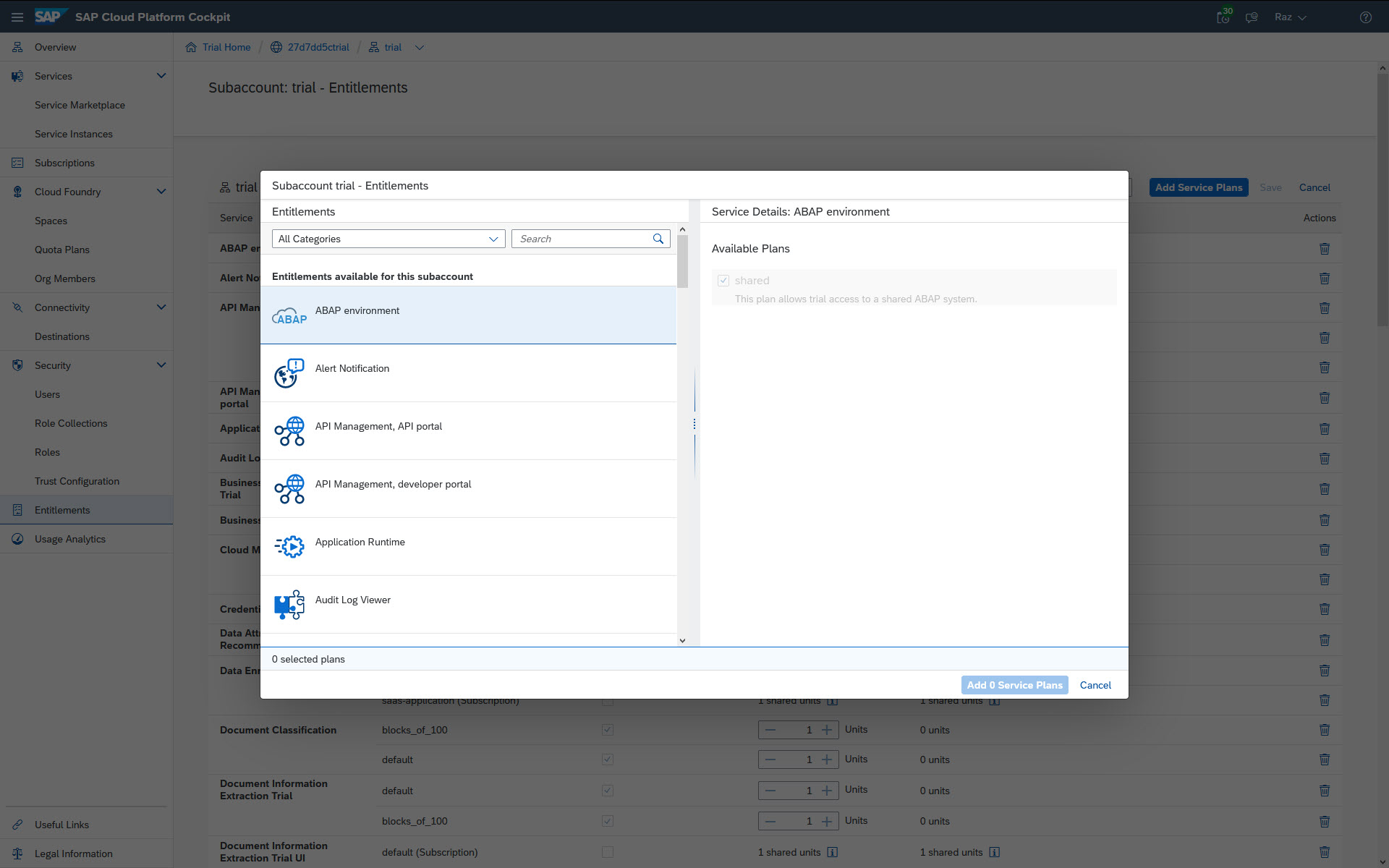Collapse the Connectivity sidebar section

tap(161, 307)
